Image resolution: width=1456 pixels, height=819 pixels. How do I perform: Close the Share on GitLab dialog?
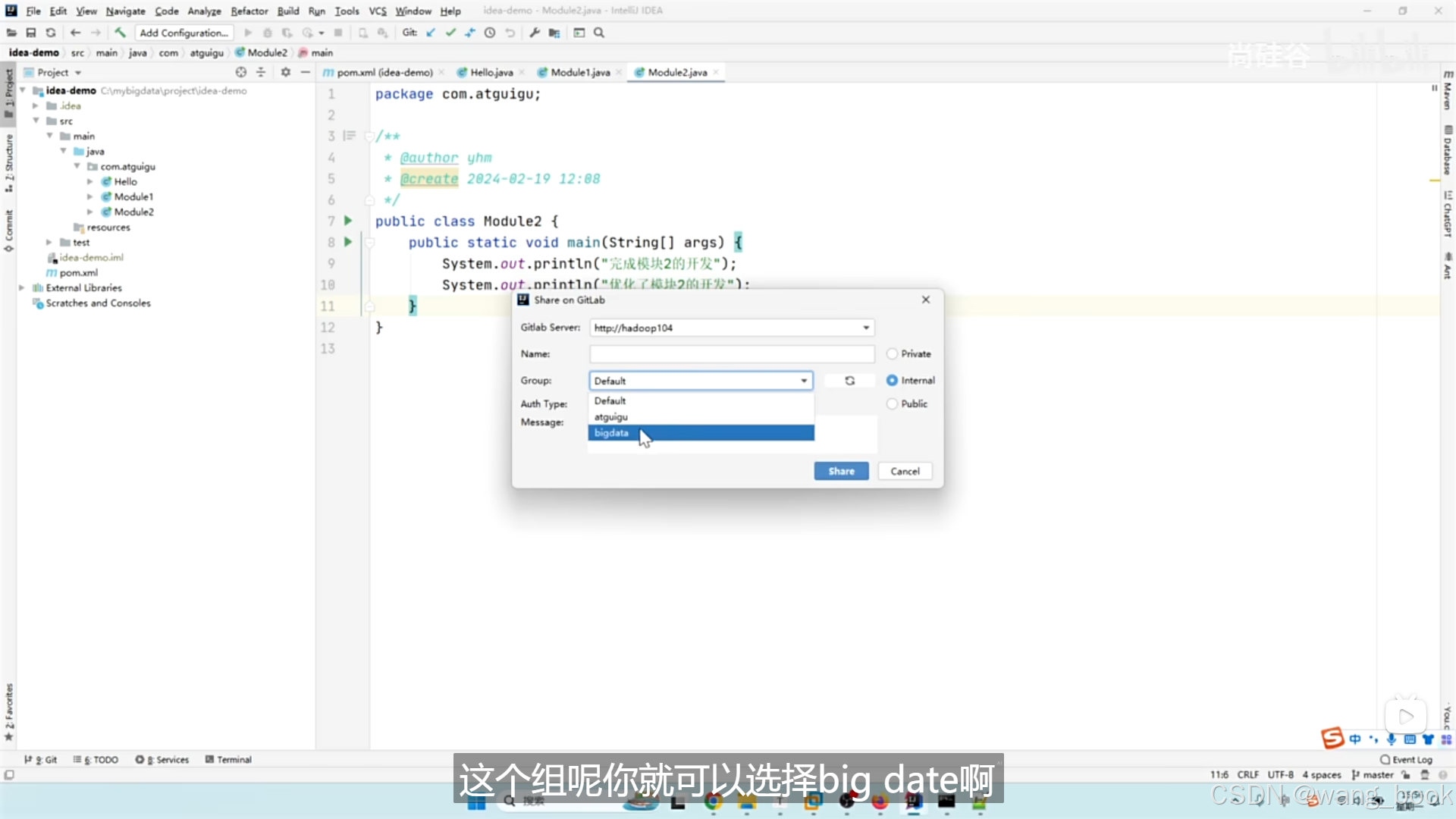click(926, 300)
